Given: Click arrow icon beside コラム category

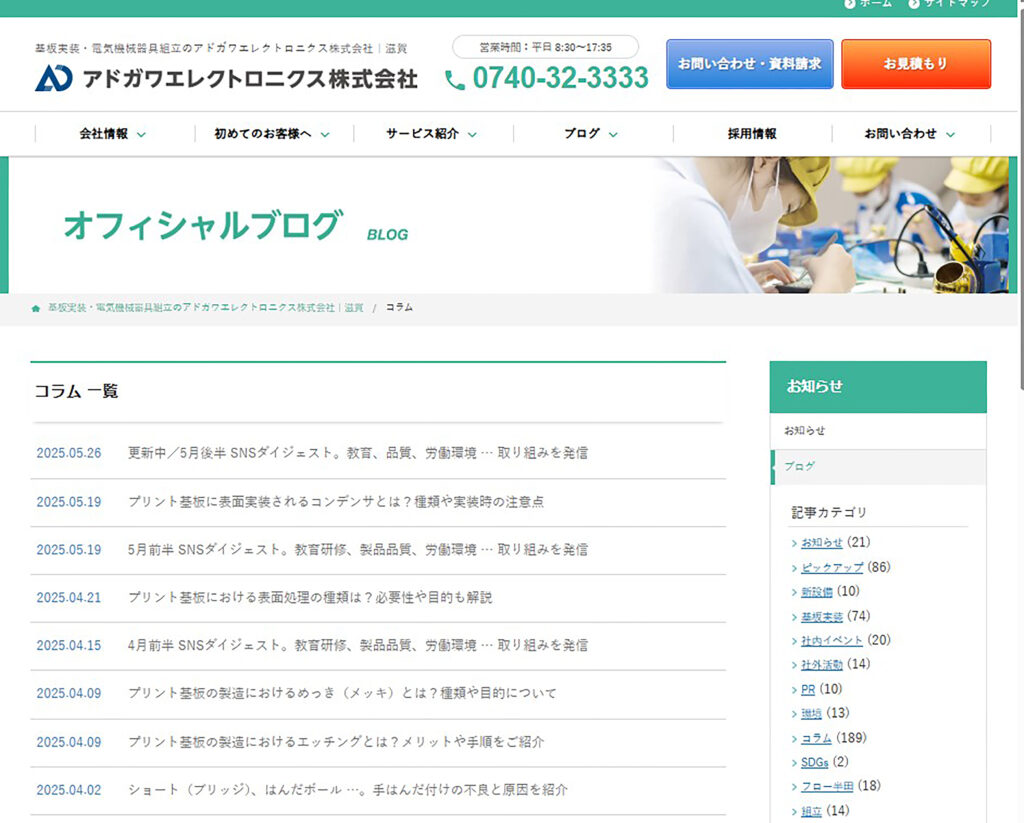Looking at the screenshot, I should tap(795, 739).
